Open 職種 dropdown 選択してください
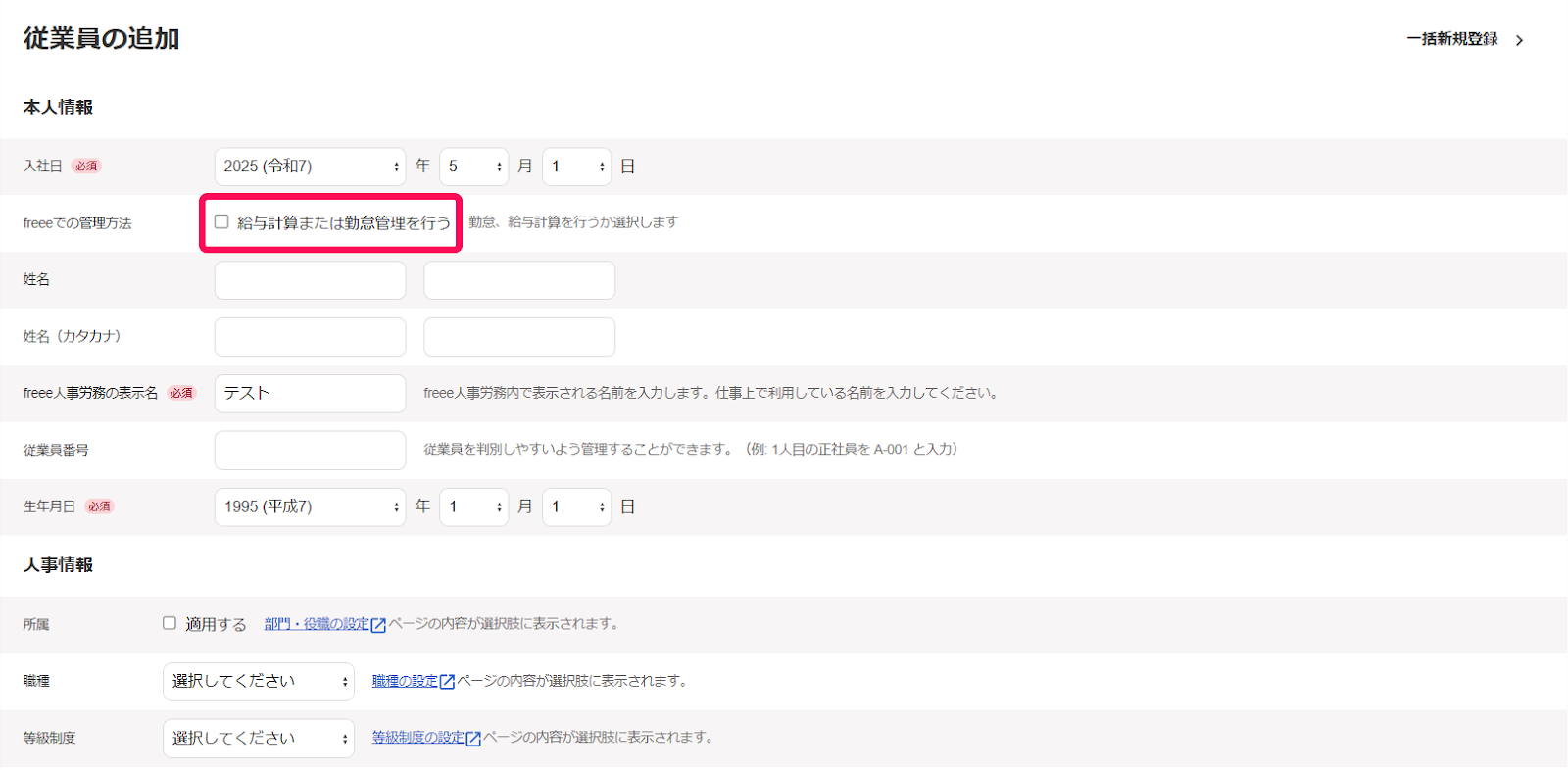1568x770 pixels. pos(259,681)
